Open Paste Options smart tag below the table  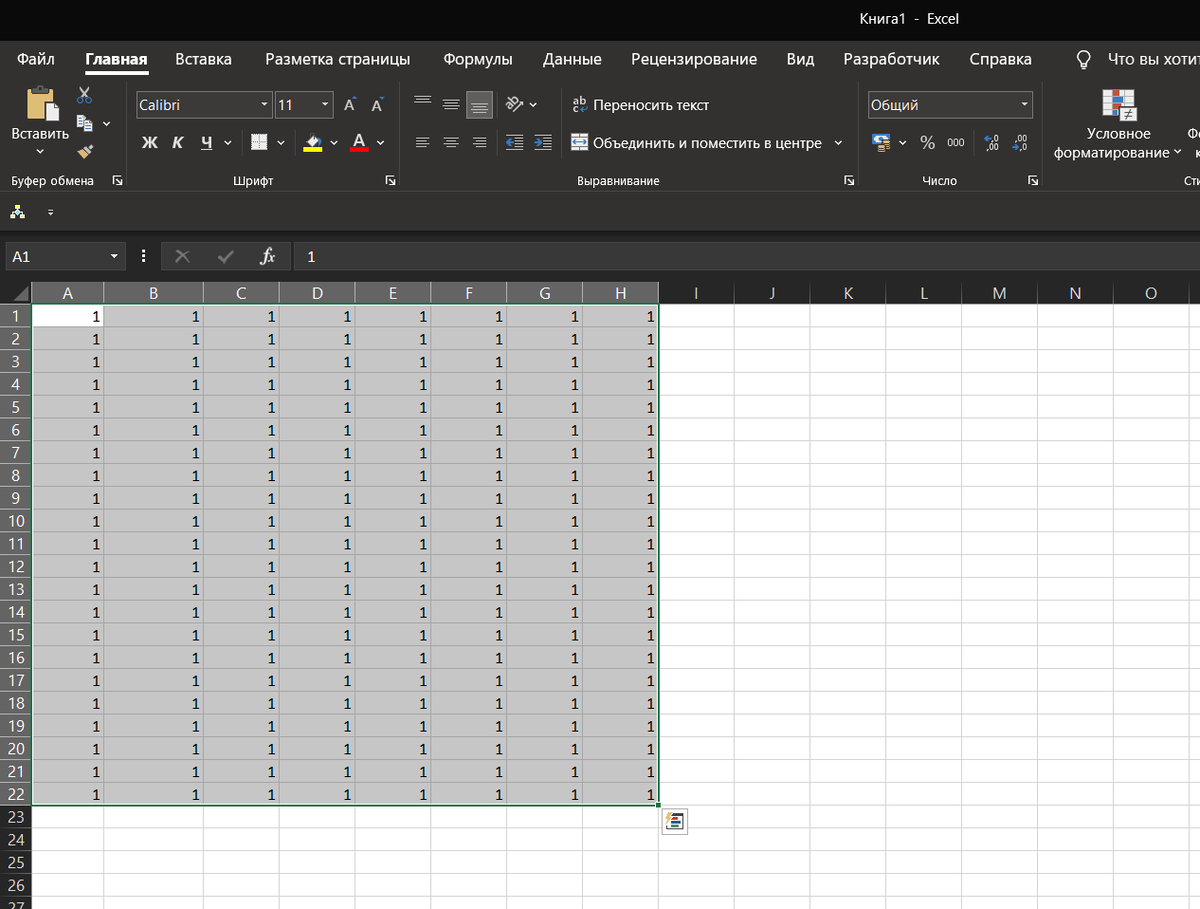click(674, 822)
